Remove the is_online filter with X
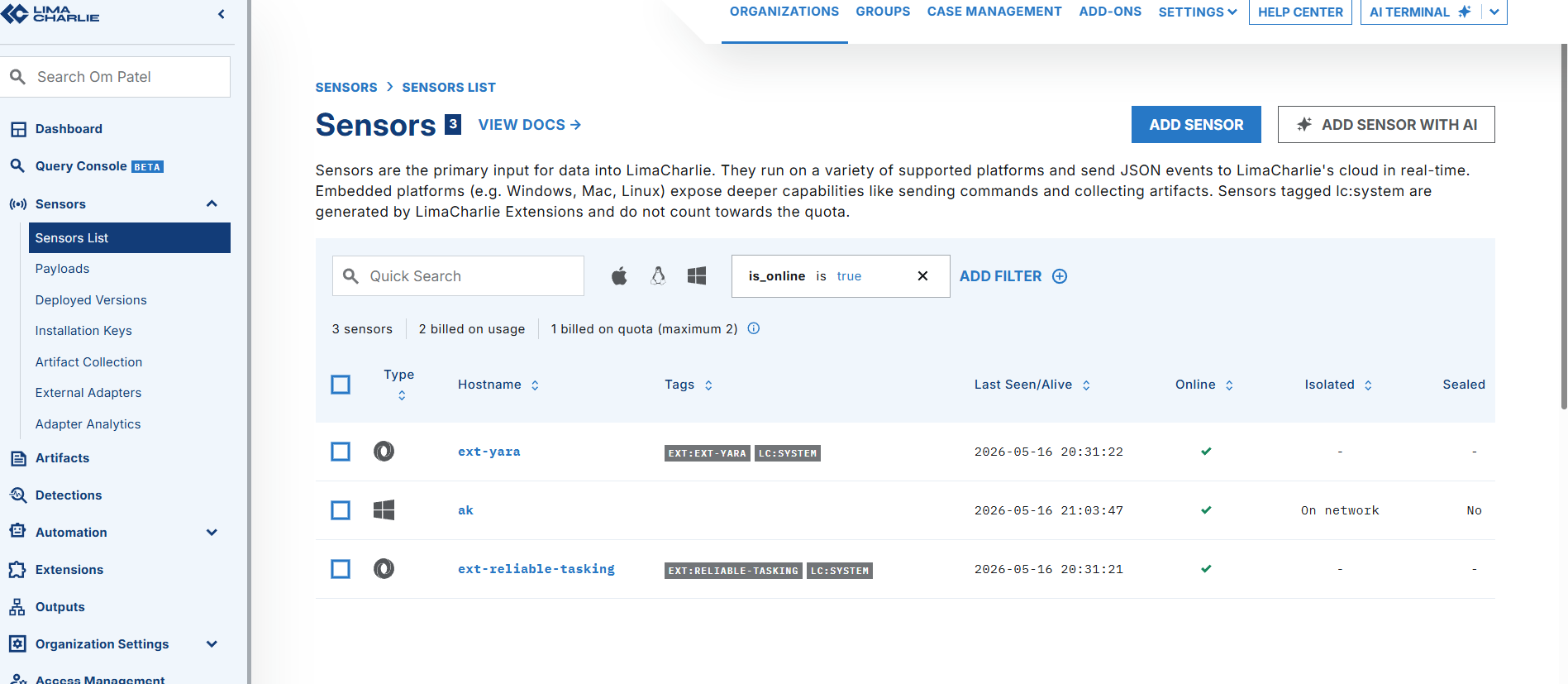Viewport: 1568px width, 684px height. [922, 276]
